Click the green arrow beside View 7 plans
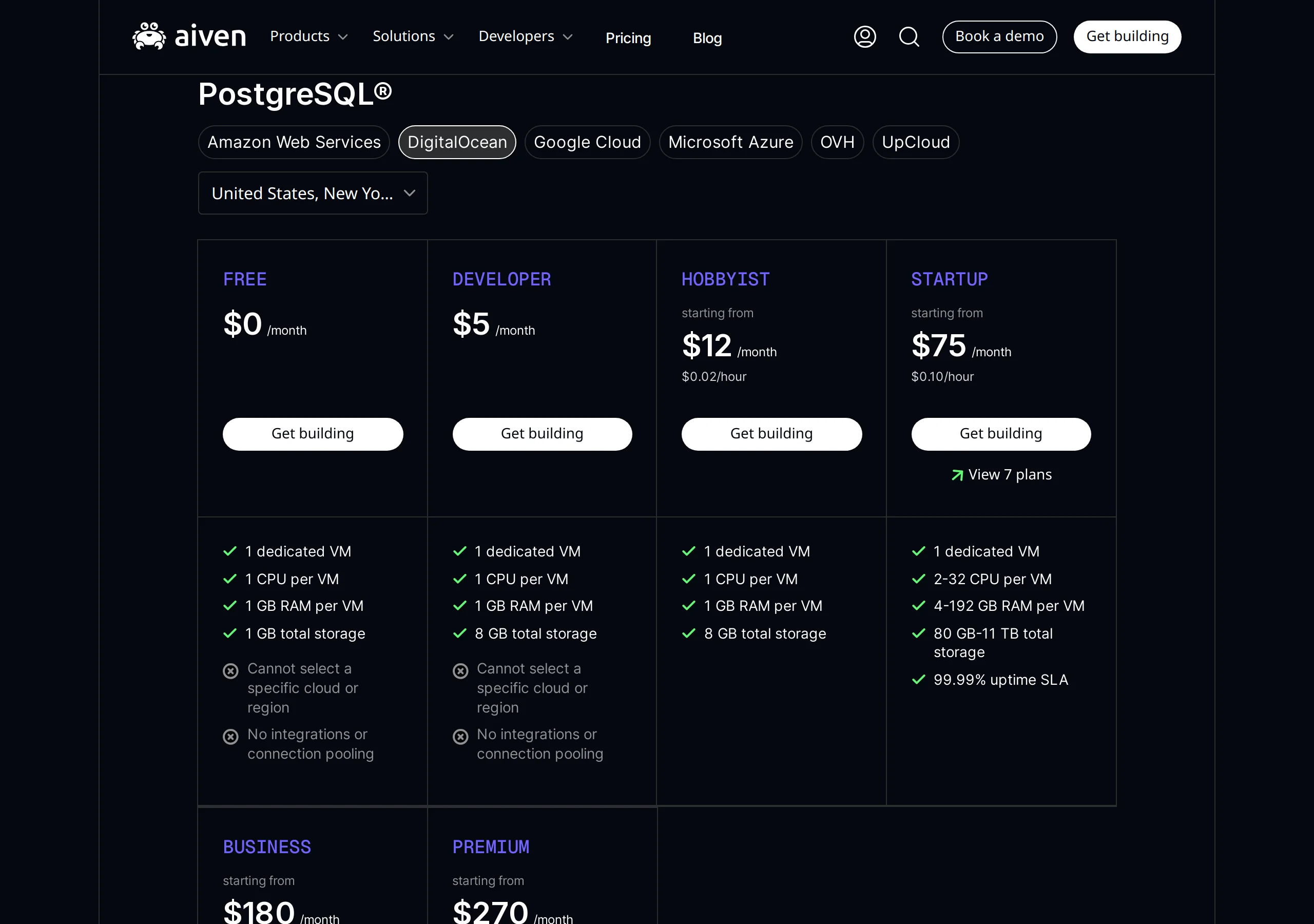 click(957, 475)
